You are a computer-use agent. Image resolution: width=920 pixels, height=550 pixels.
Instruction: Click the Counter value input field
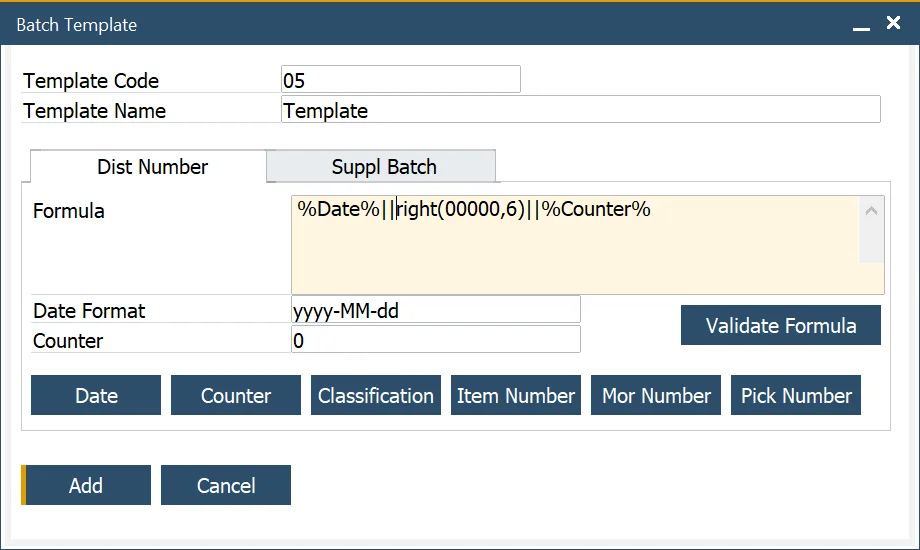coord(435,341)
